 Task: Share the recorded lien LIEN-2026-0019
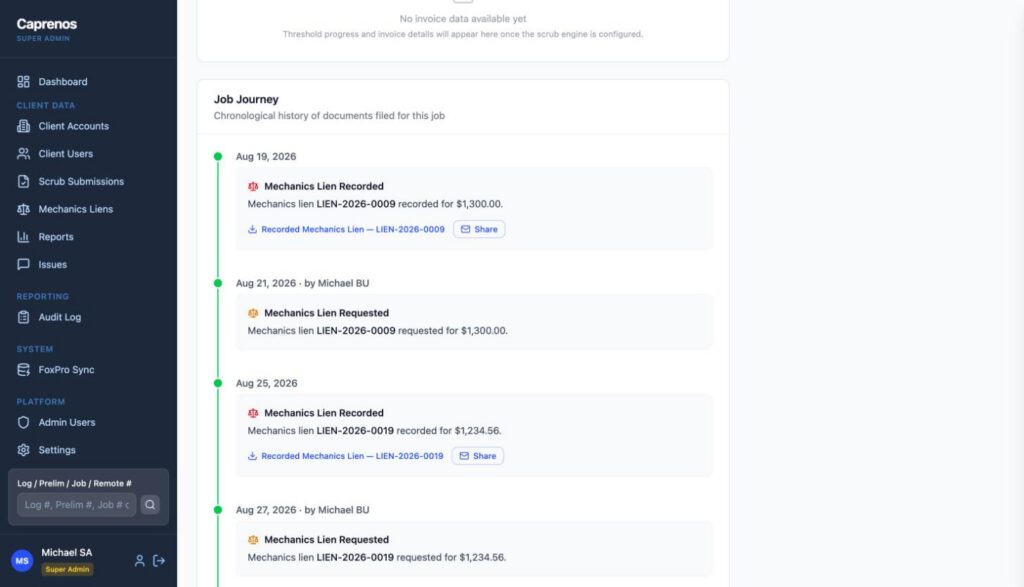(478, 456)
